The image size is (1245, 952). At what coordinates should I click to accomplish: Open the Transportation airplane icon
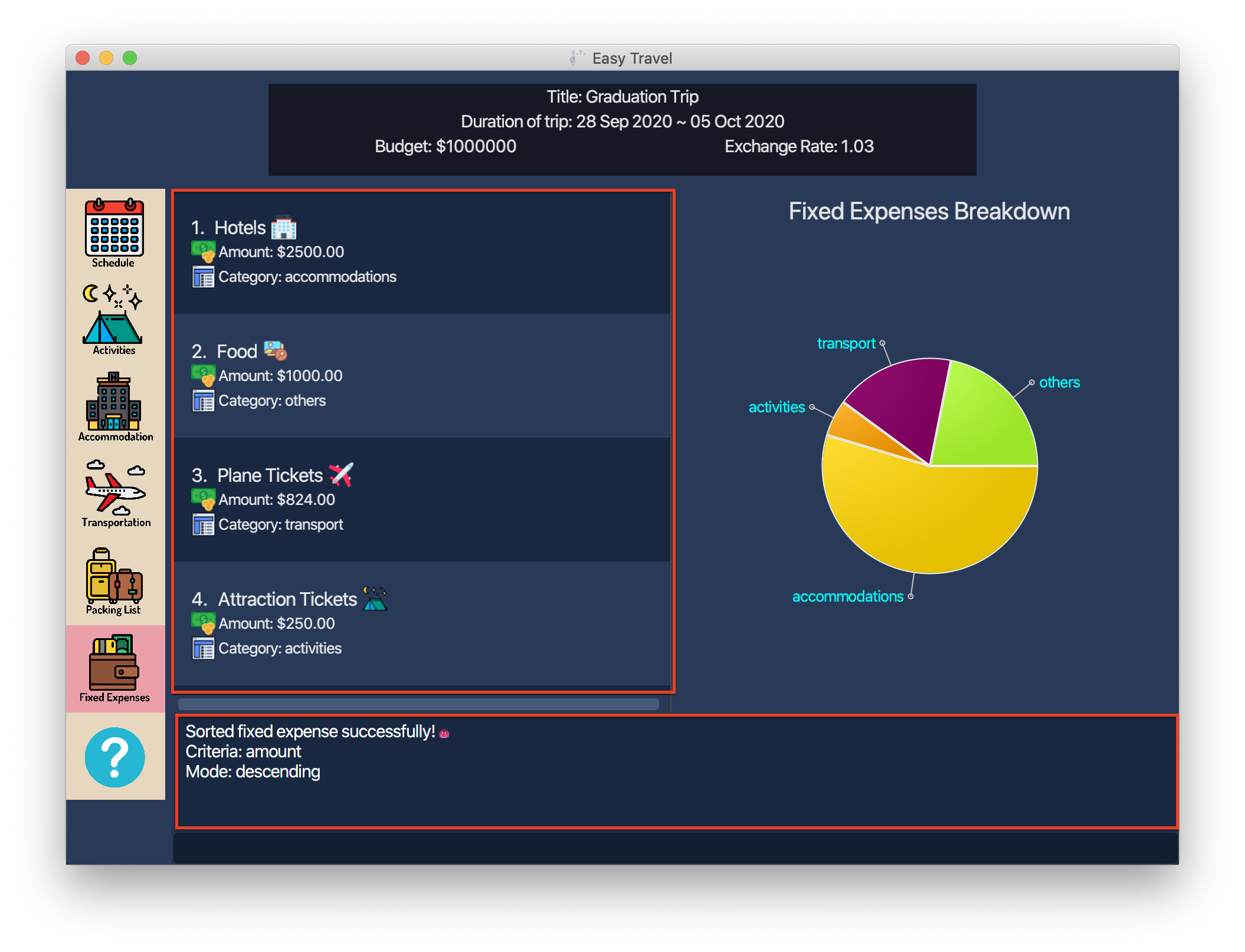click(114, 494)
